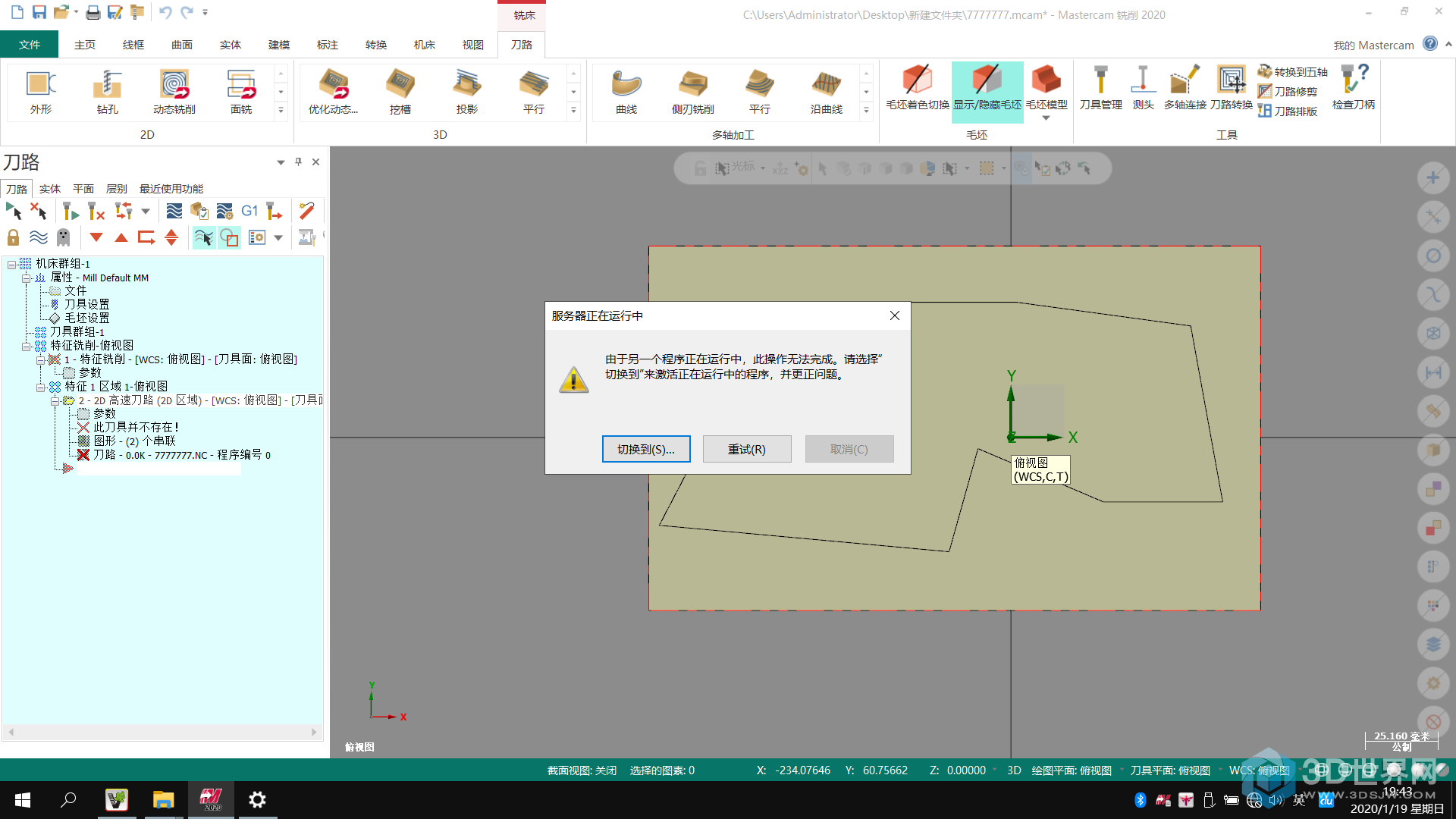The width and height of the screenshot is (1456, 819).
Task: Collapse the 机床群组-1 tree node
Action: (11, 264)
